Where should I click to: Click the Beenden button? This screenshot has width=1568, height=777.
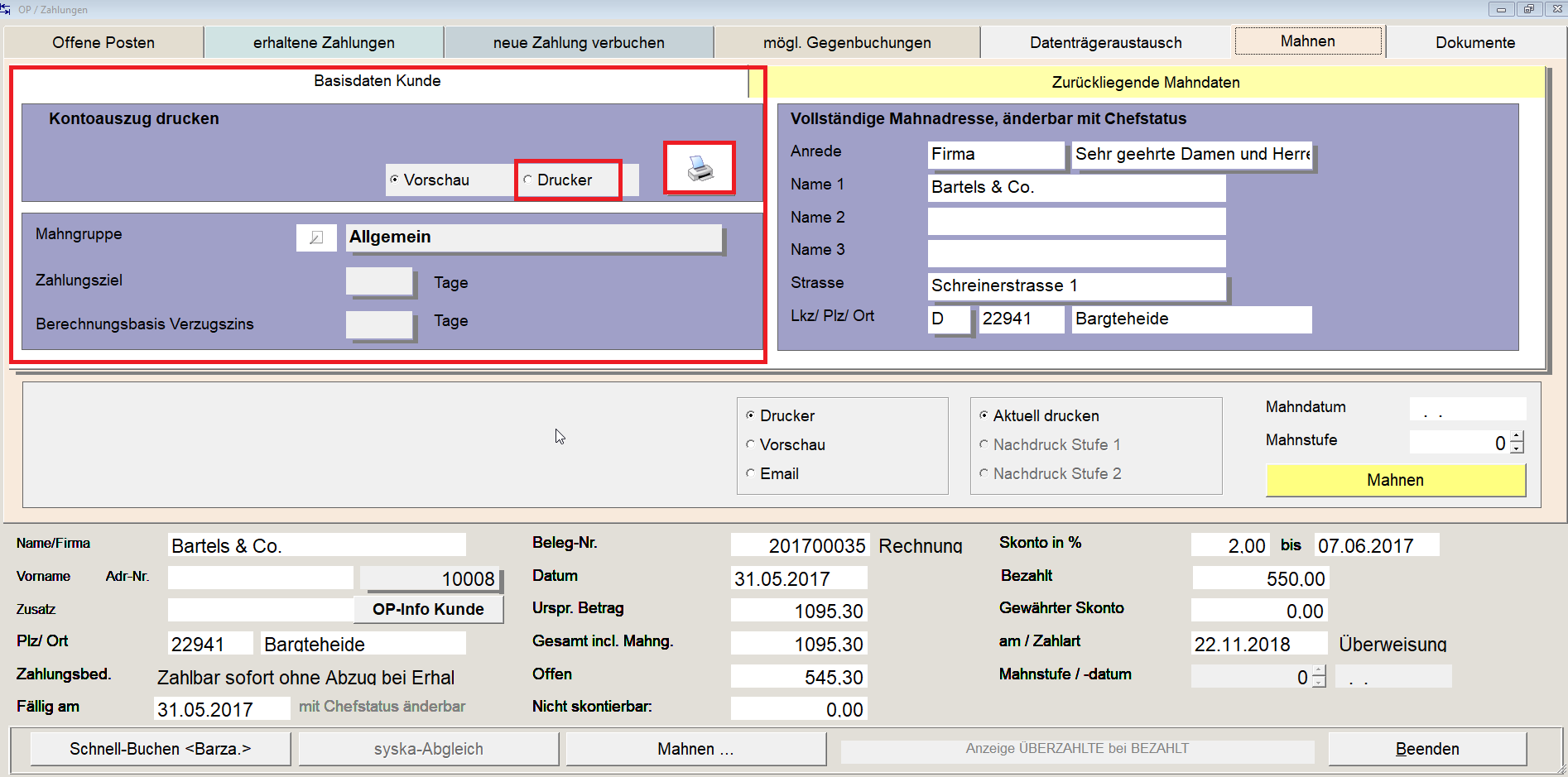[1427, 749]
